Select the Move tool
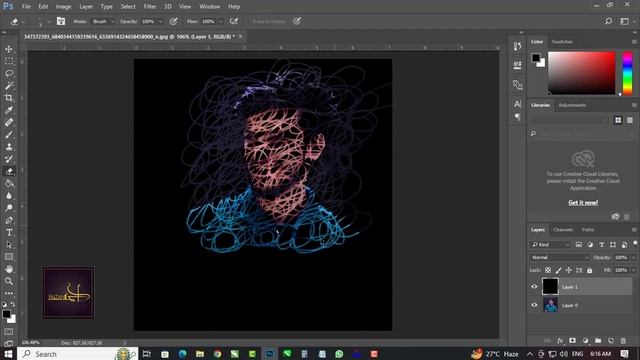Image resolution: width=640 pixels, height=360 pixels. click(9, 49)
